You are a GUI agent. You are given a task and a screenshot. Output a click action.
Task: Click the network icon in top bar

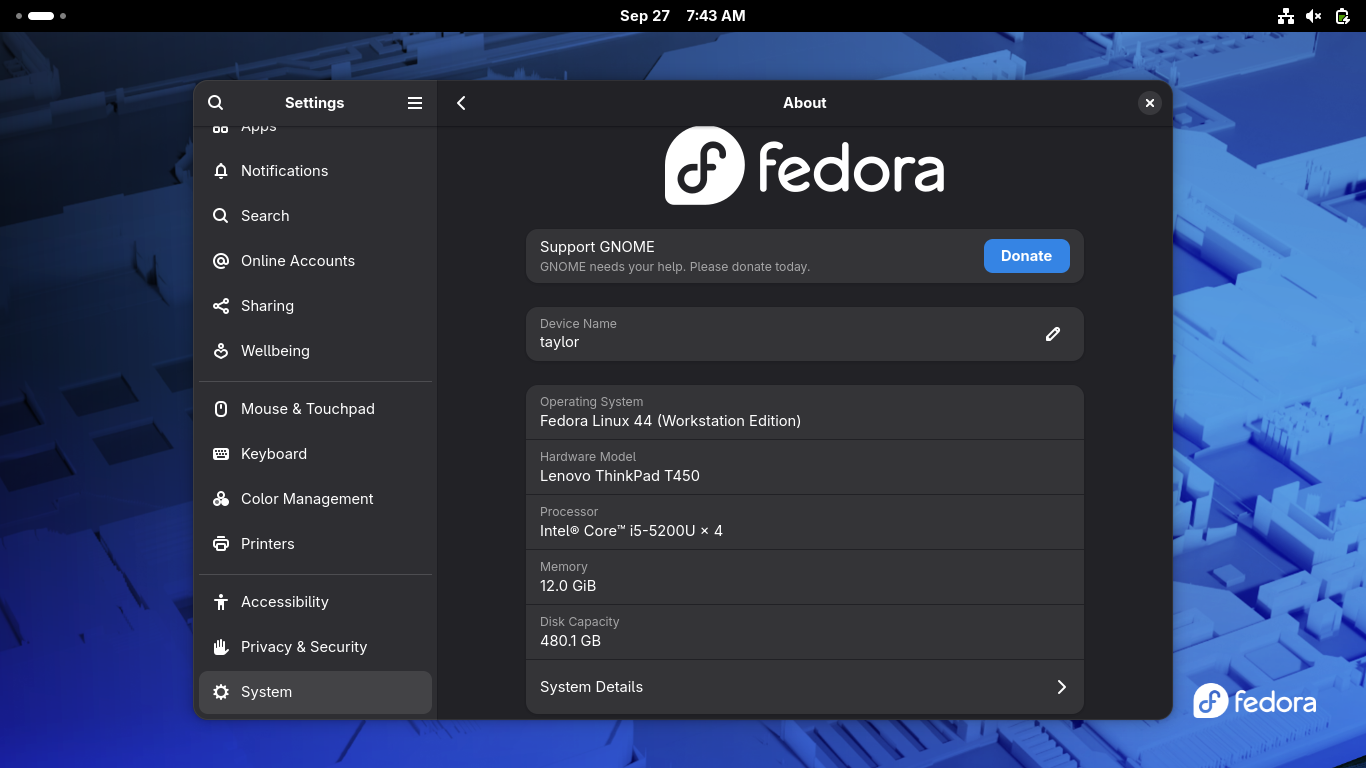pyautogui.click(x=1286, y=16)
